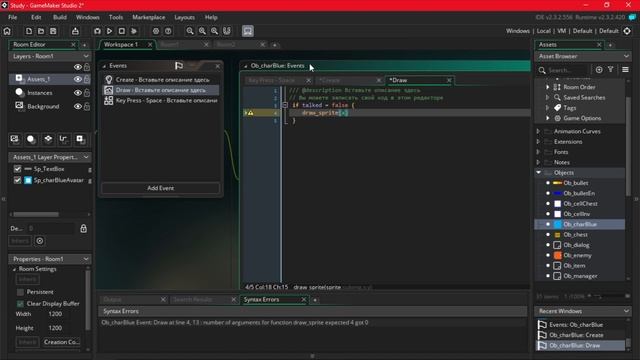Viewport: 640px width, 360px height.
Task: Open Asset Browser panel dropdown
Action: pyautogui.click(x=627, y=56)
